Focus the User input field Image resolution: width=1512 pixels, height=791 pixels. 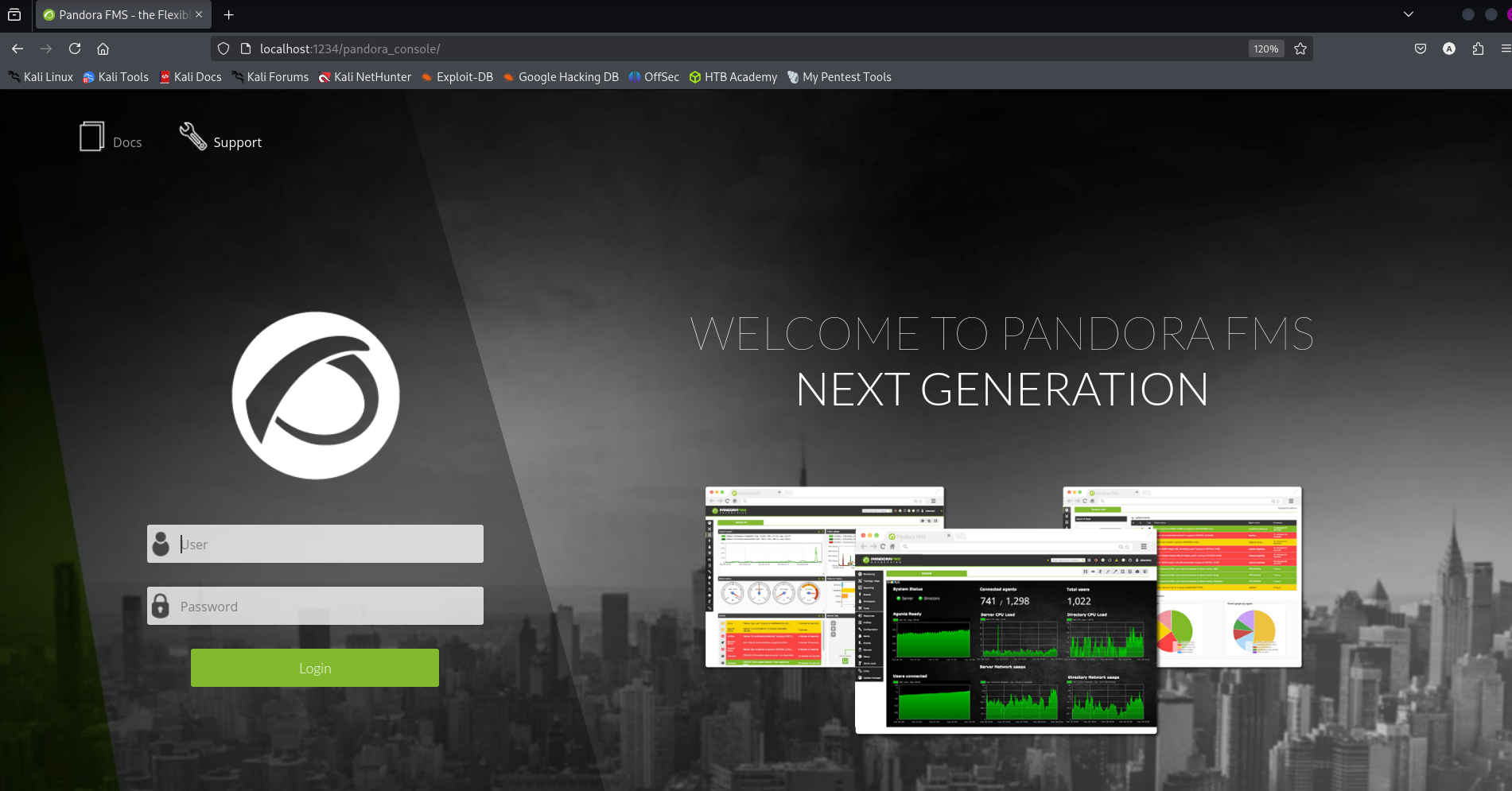coord(315,544)
